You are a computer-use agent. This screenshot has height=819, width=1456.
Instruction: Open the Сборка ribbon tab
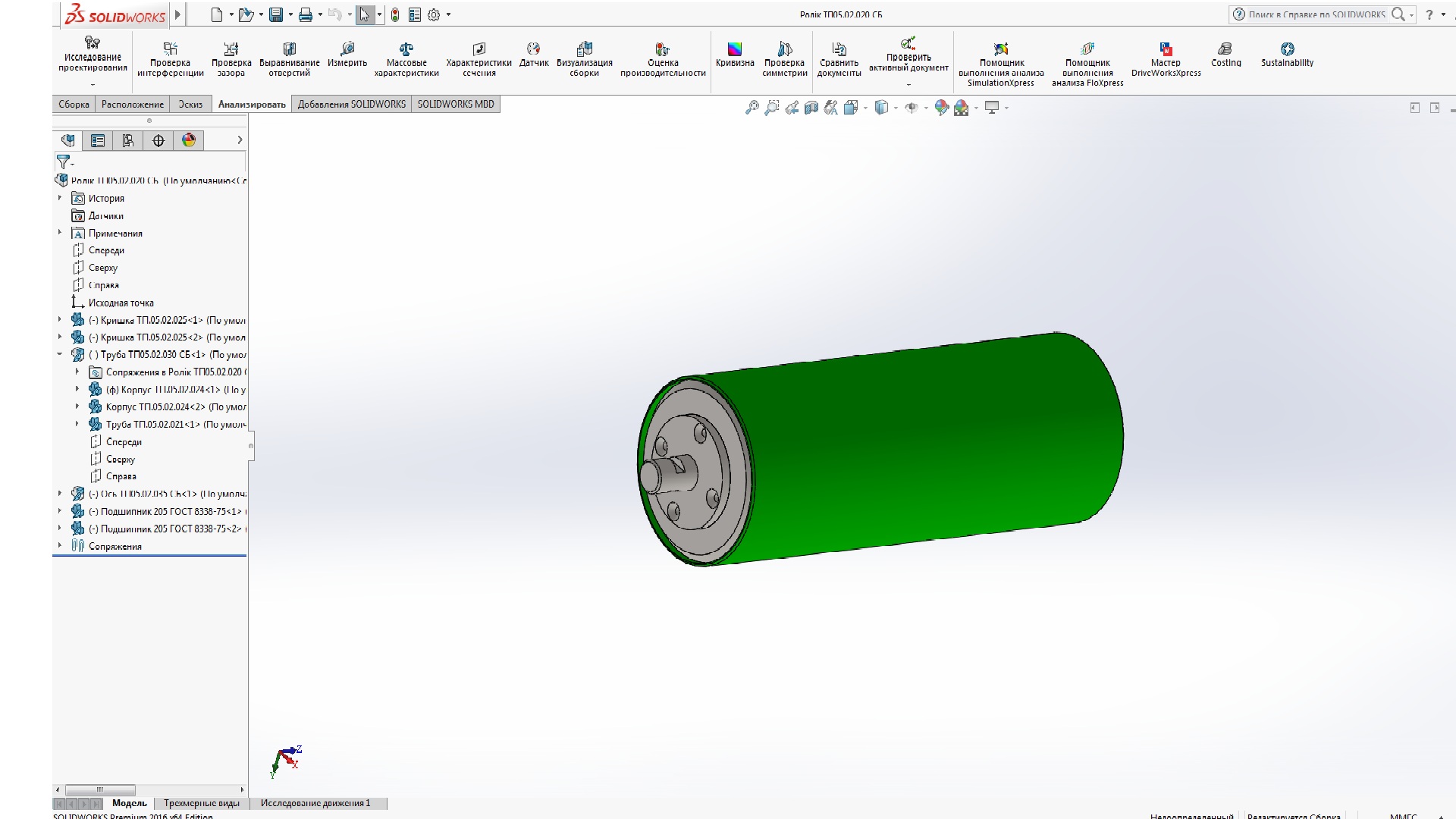(74, 105)
